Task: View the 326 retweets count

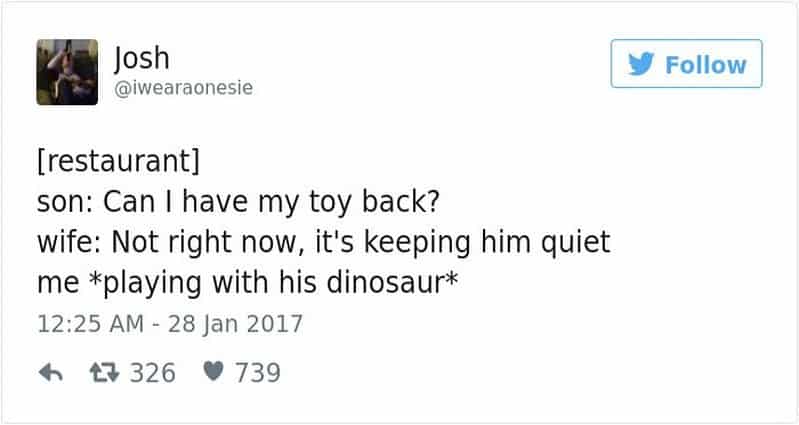Action: 154,373
